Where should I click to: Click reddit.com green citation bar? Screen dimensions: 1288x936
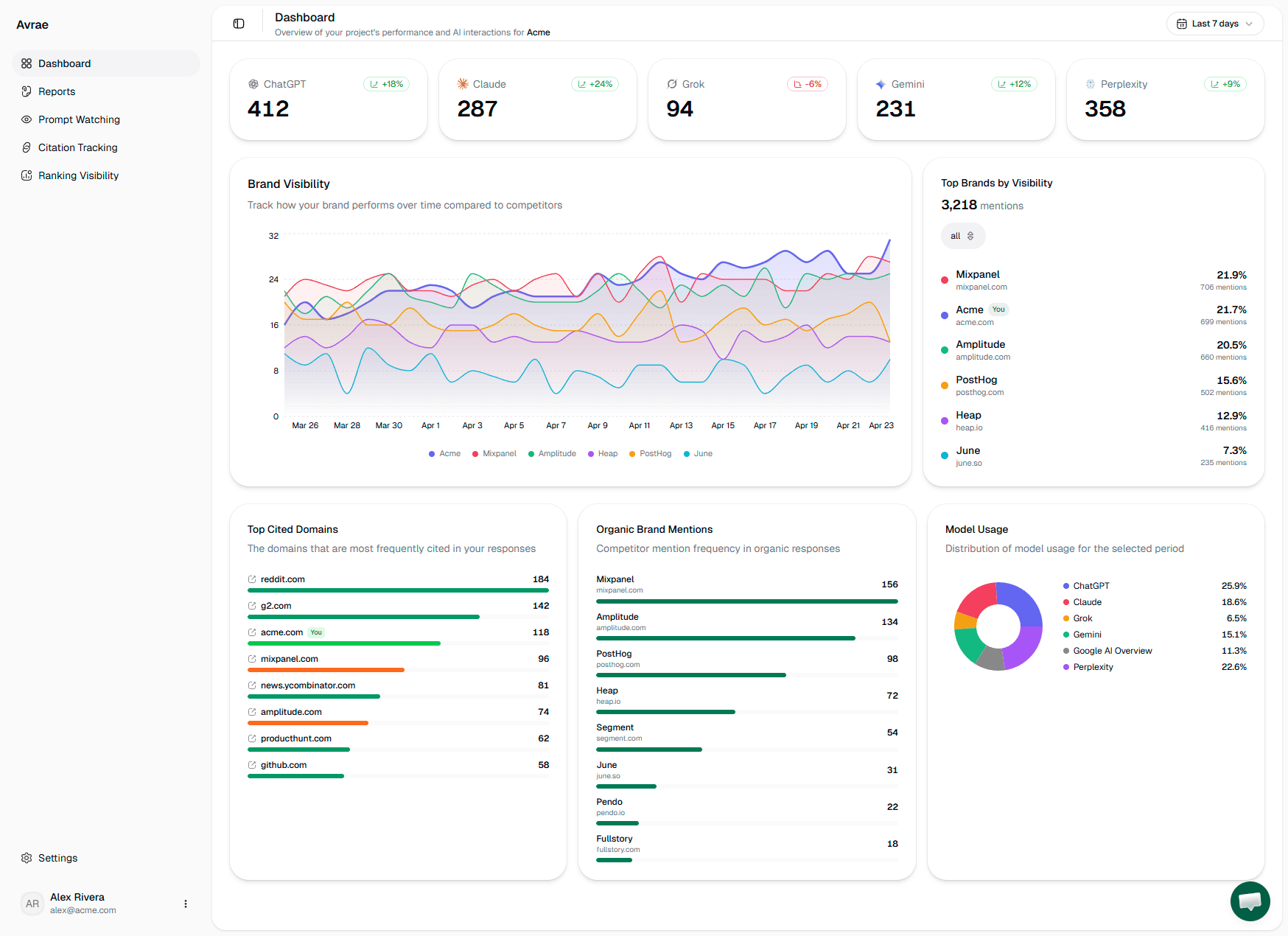pos(398,590)
